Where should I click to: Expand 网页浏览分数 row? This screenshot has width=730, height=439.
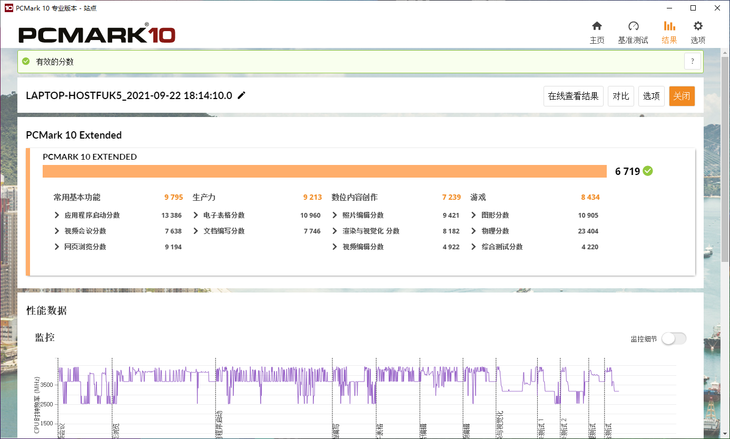click(57, 247)
